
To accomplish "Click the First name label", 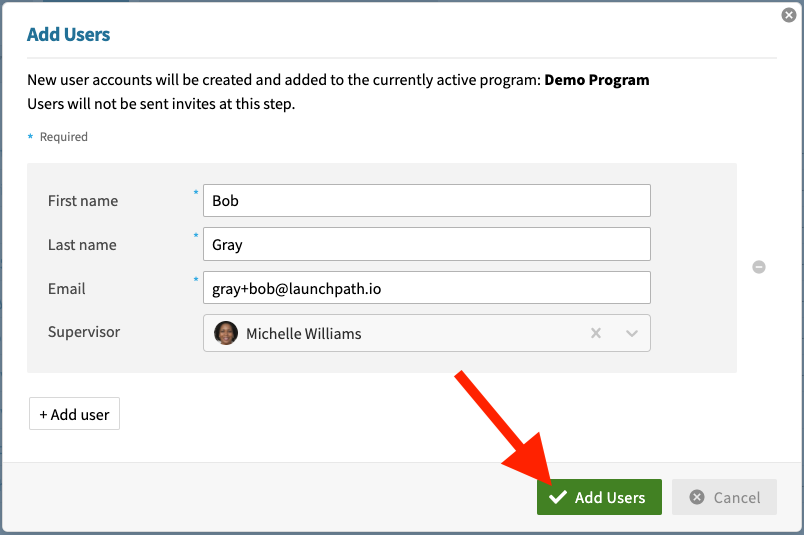I will (83, 201).
